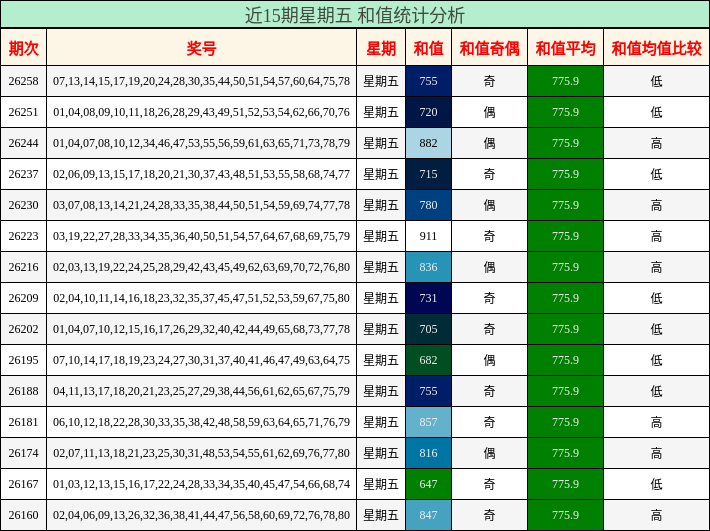
Task: Select issue number 26258
Action: pos(24,81)
